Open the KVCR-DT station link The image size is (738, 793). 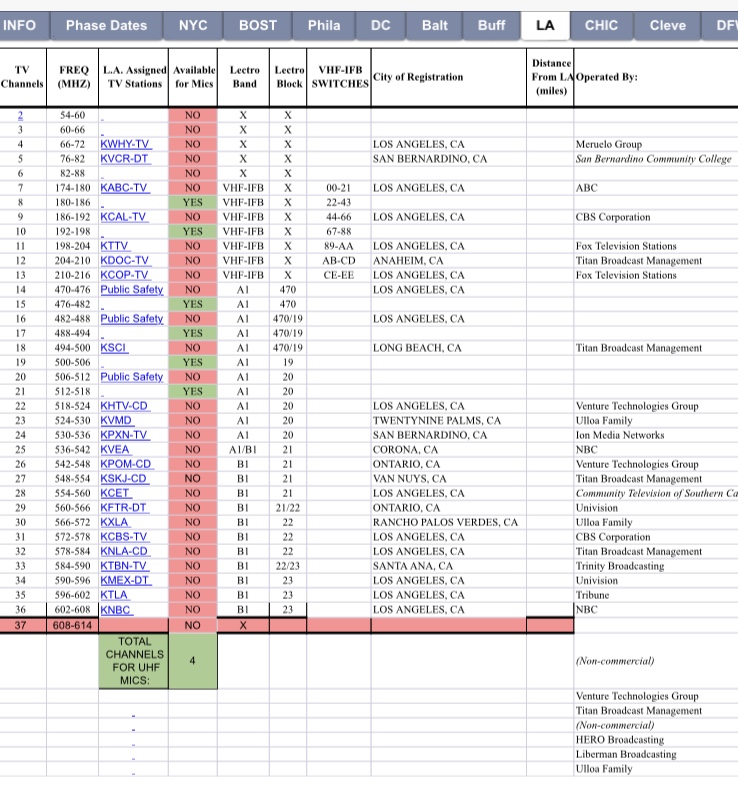[x=125, y=159]
